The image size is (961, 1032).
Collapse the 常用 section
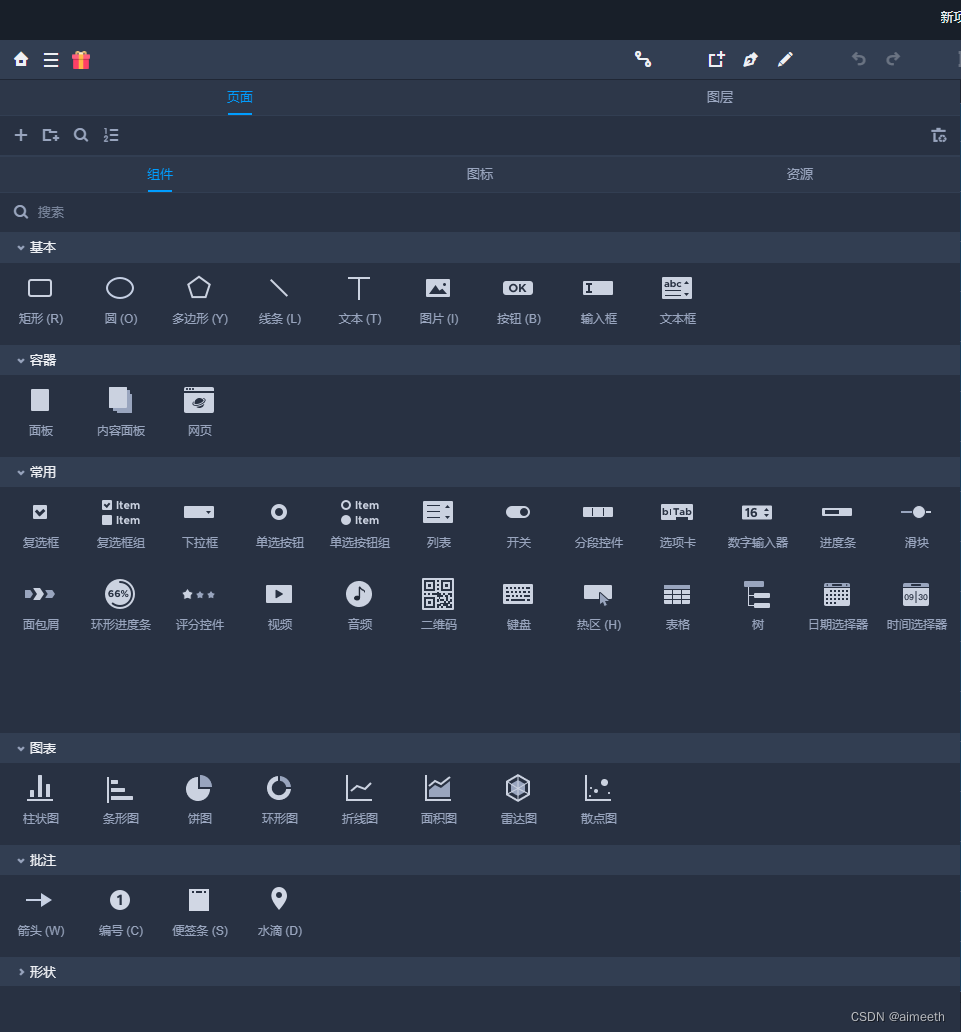[480, 472]
